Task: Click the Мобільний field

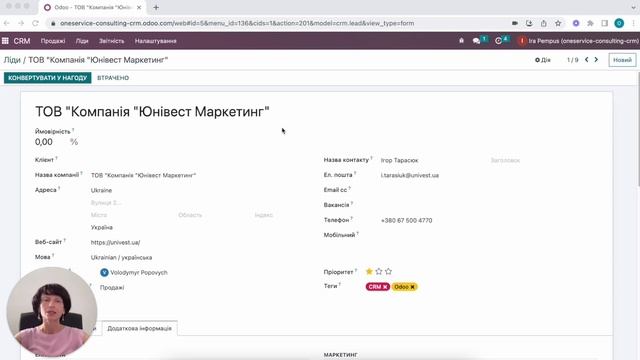Action: click(488, 235)
